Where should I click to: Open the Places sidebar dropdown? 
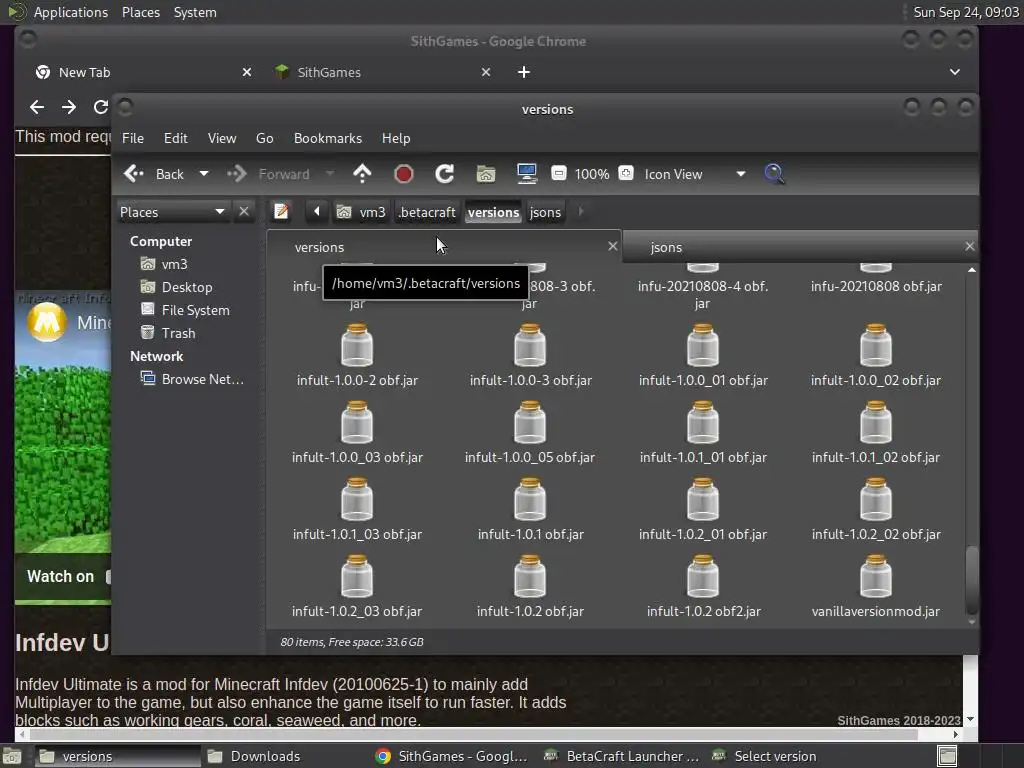coord(172,212)
